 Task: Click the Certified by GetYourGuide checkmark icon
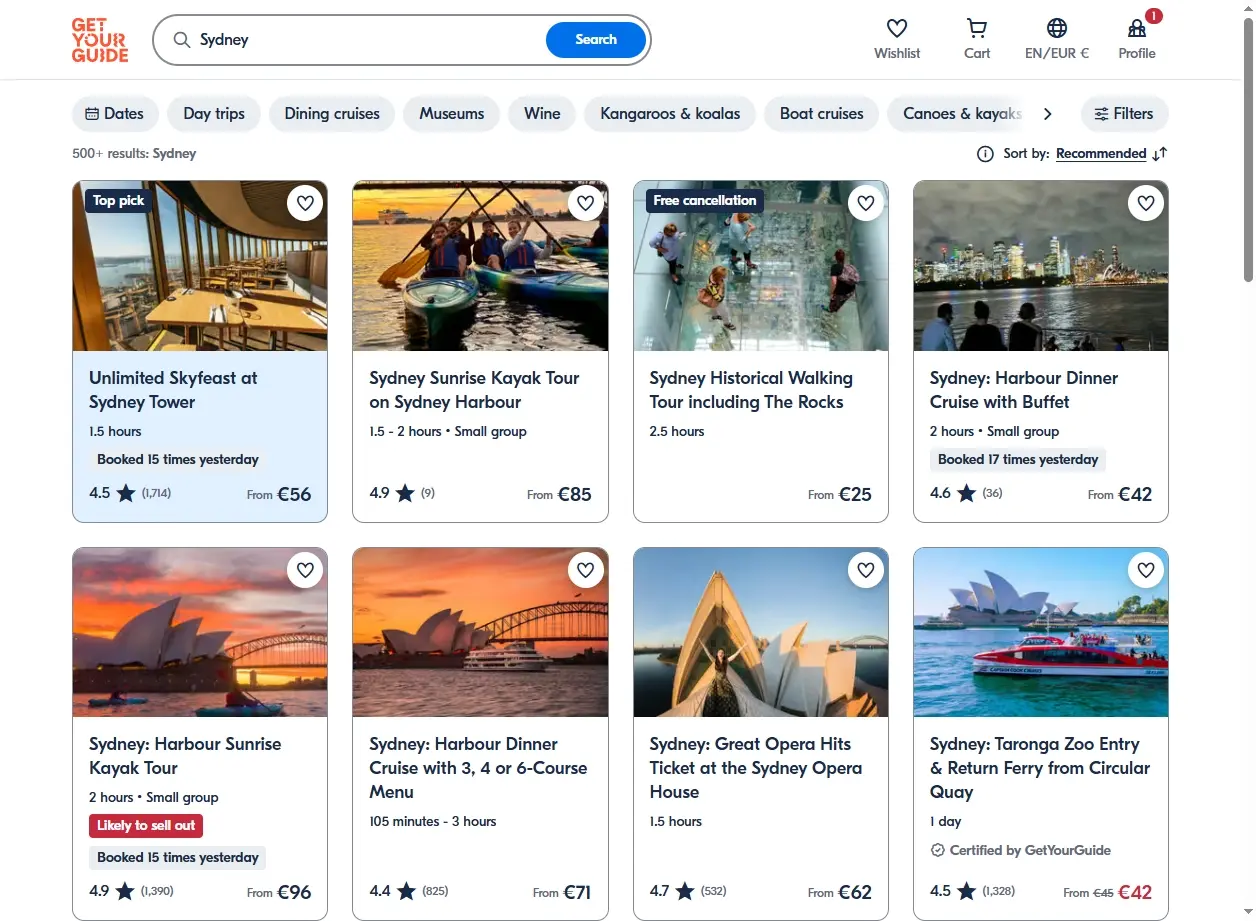pyautogui.click(x=937, y=851)
